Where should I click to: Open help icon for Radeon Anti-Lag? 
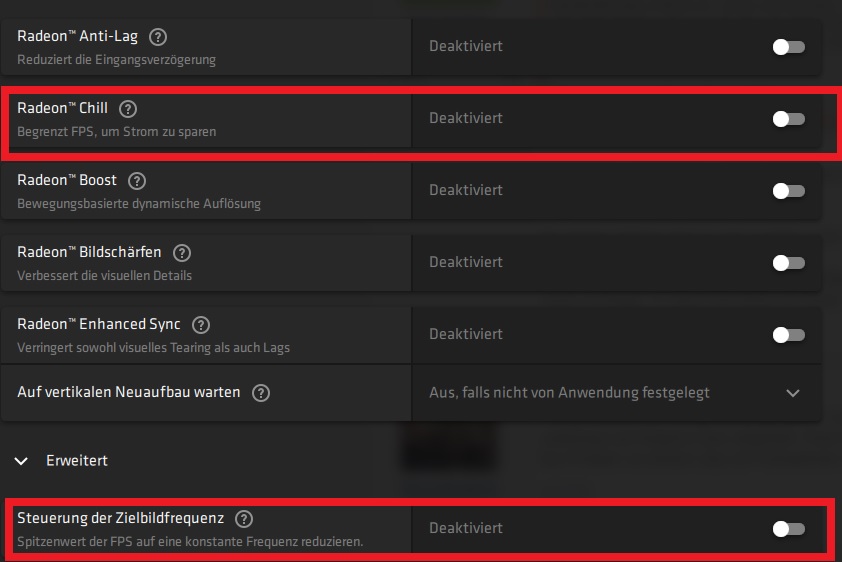pos(158,37)
